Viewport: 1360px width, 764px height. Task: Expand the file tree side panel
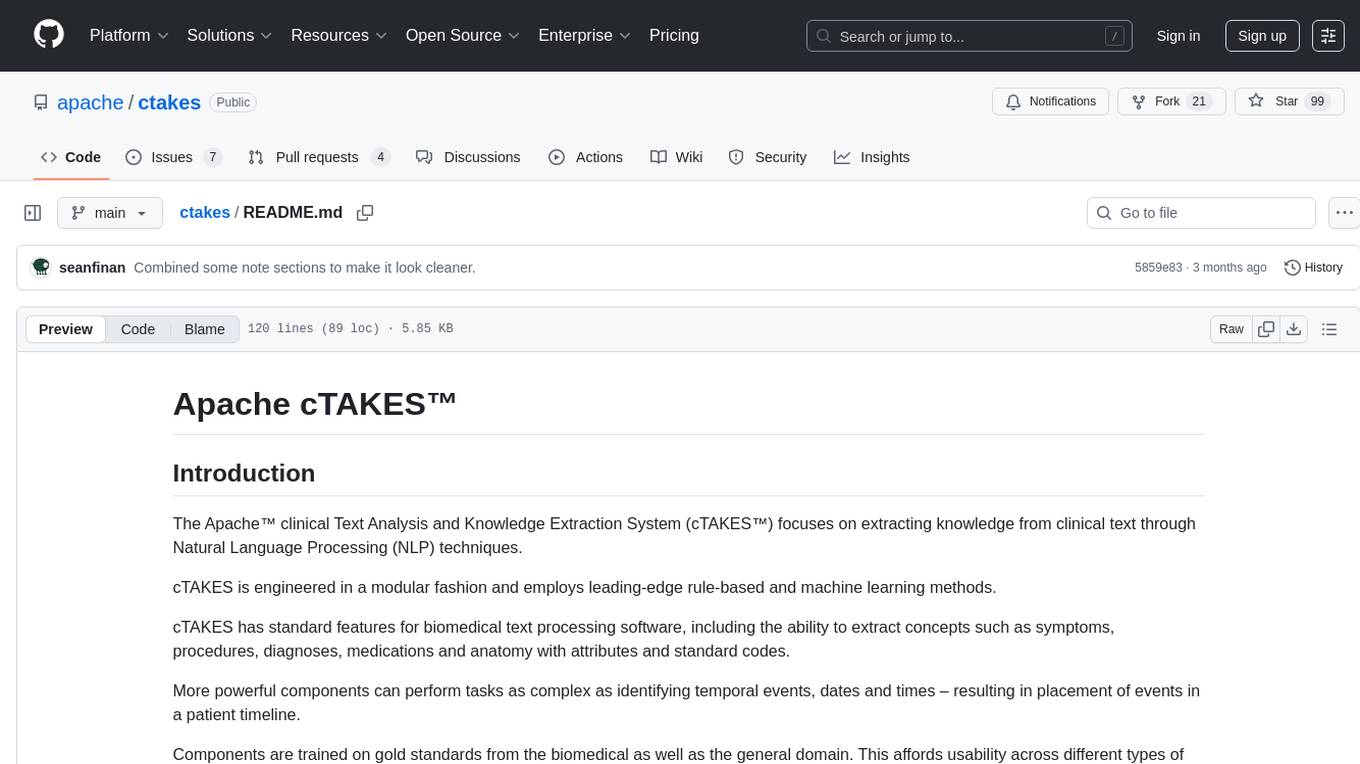(x=33, y=213)
